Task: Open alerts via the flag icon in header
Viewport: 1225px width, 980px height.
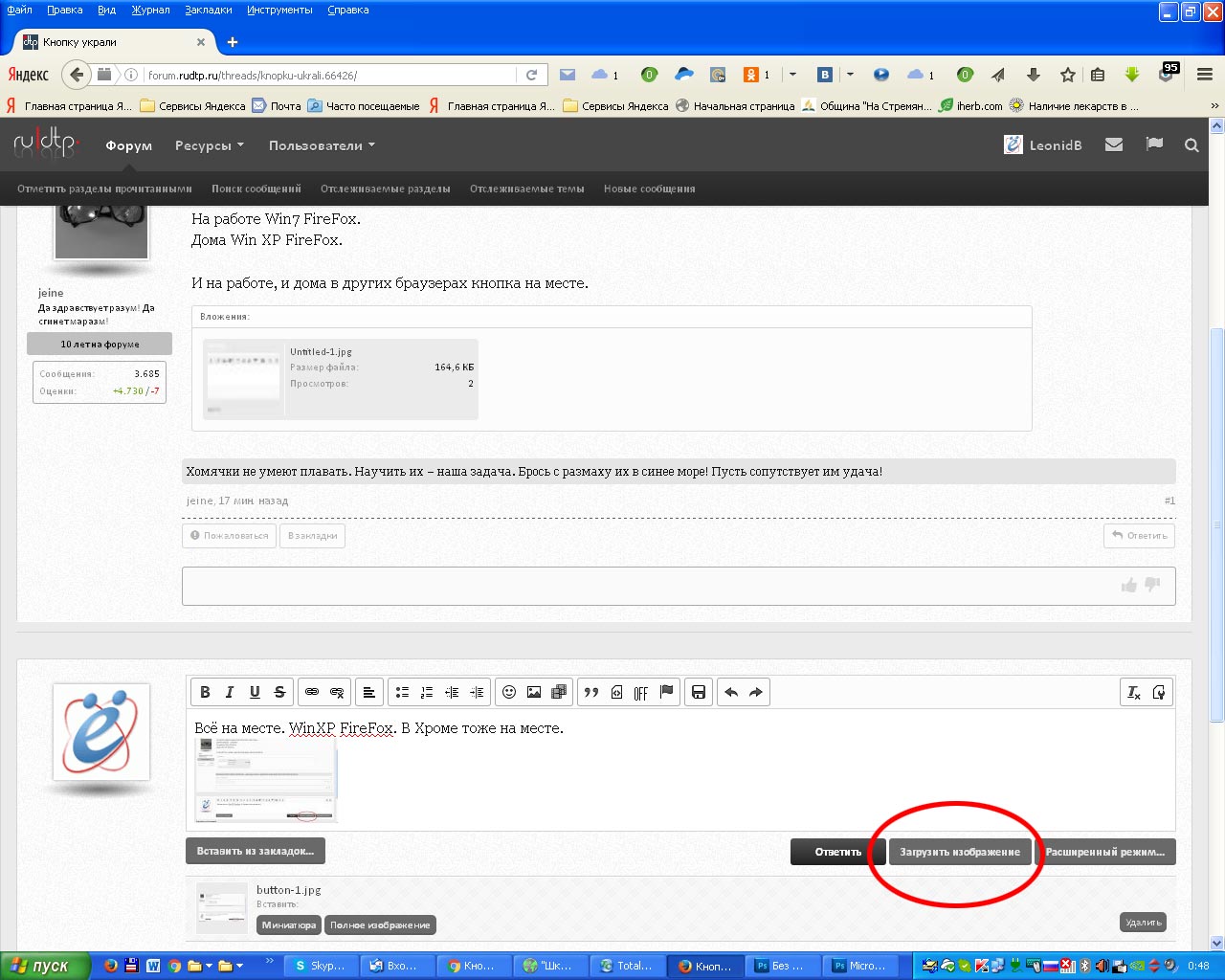Action: pos(1154,145)
